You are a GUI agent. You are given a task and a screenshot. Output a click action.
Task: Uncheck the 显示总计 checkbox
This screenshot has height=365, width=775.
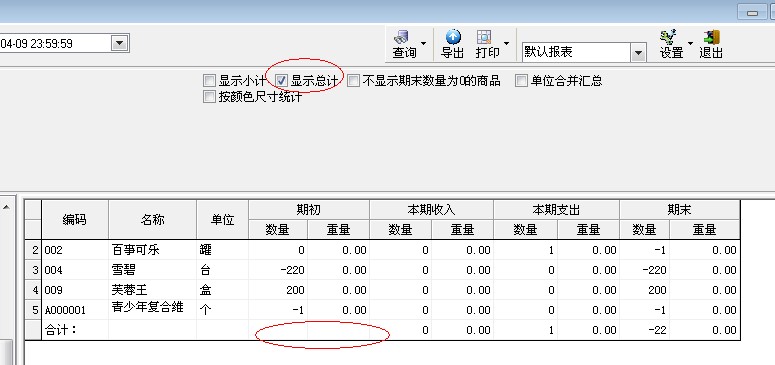pyautogui.click(x=281, y=80)
